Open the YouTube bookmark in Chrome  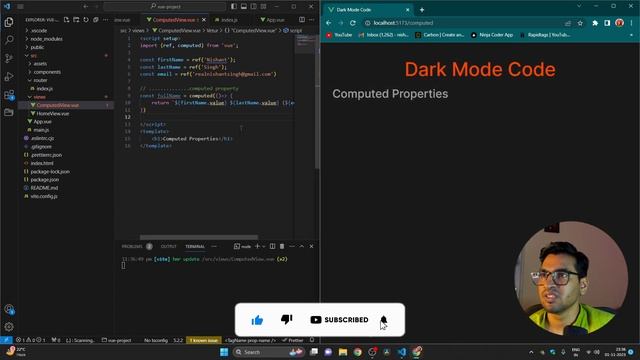(339, 35)
